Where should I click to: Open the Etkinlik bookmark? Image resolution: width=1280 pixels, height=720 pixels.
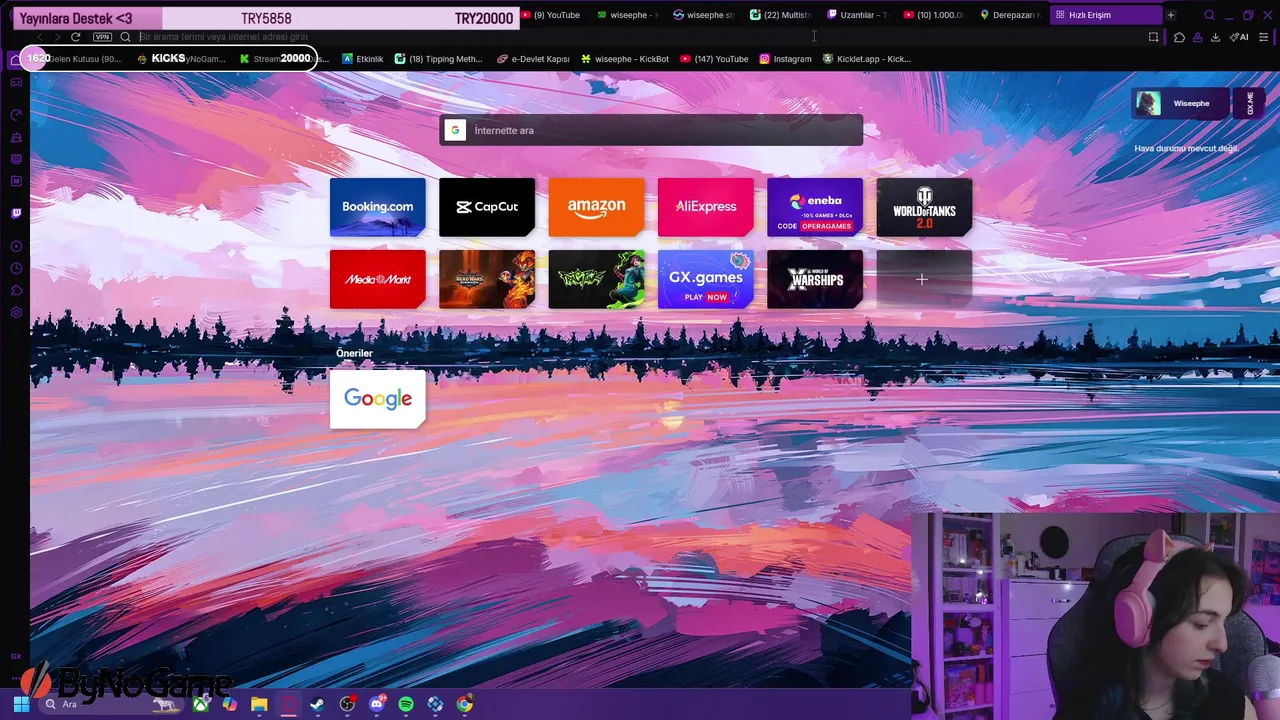362,59
